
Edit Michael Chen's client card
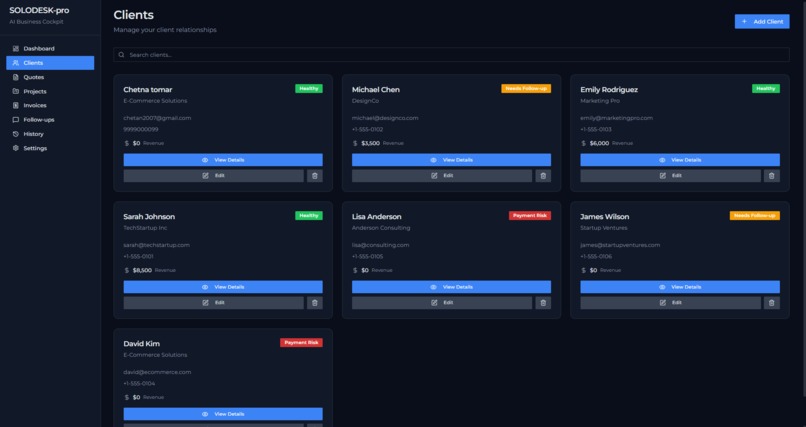point(442,176)
